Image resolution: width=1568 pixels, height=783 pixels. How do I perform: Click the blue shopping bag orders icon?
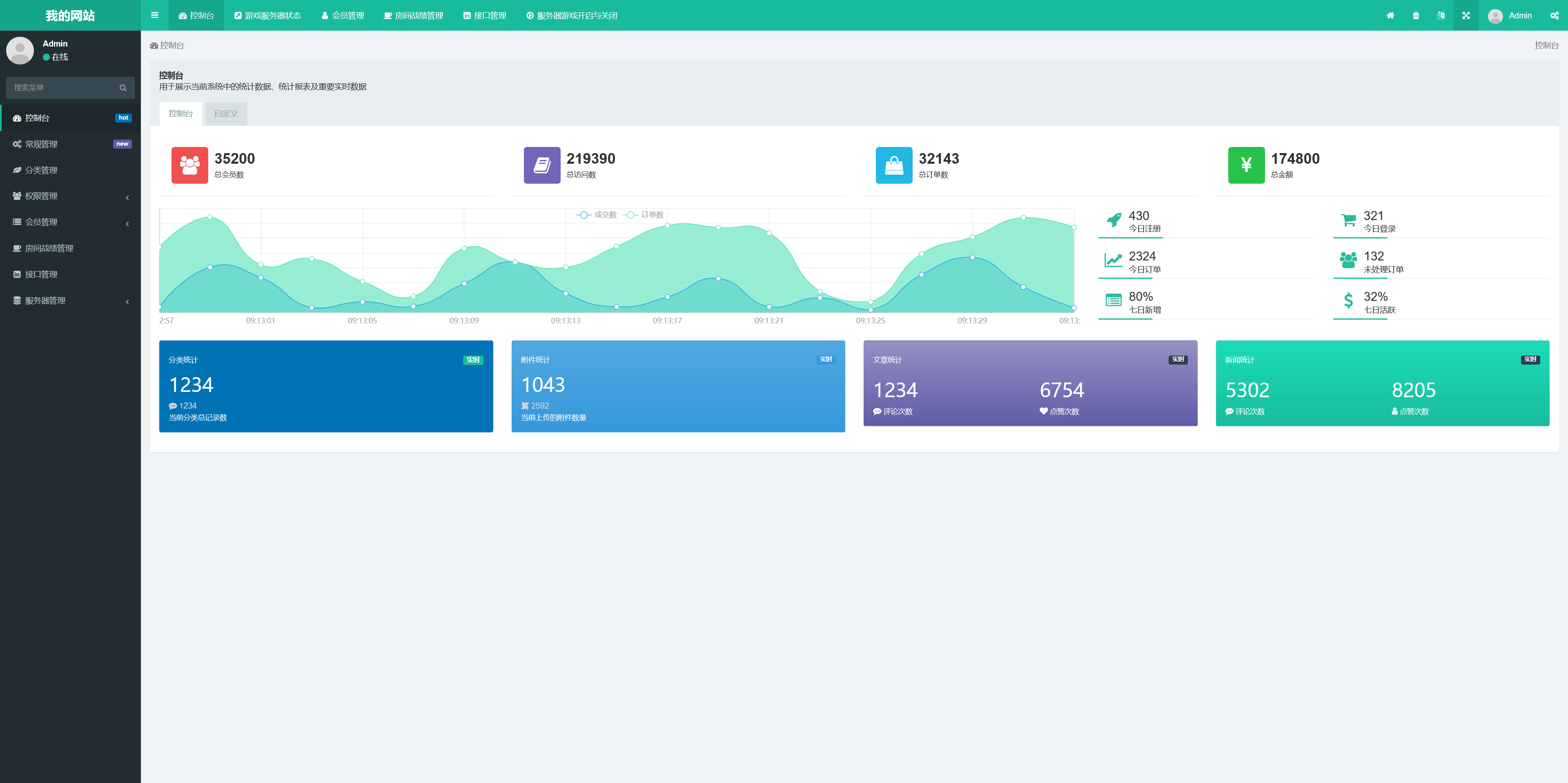pyautogui.click(x=893, y=165)
